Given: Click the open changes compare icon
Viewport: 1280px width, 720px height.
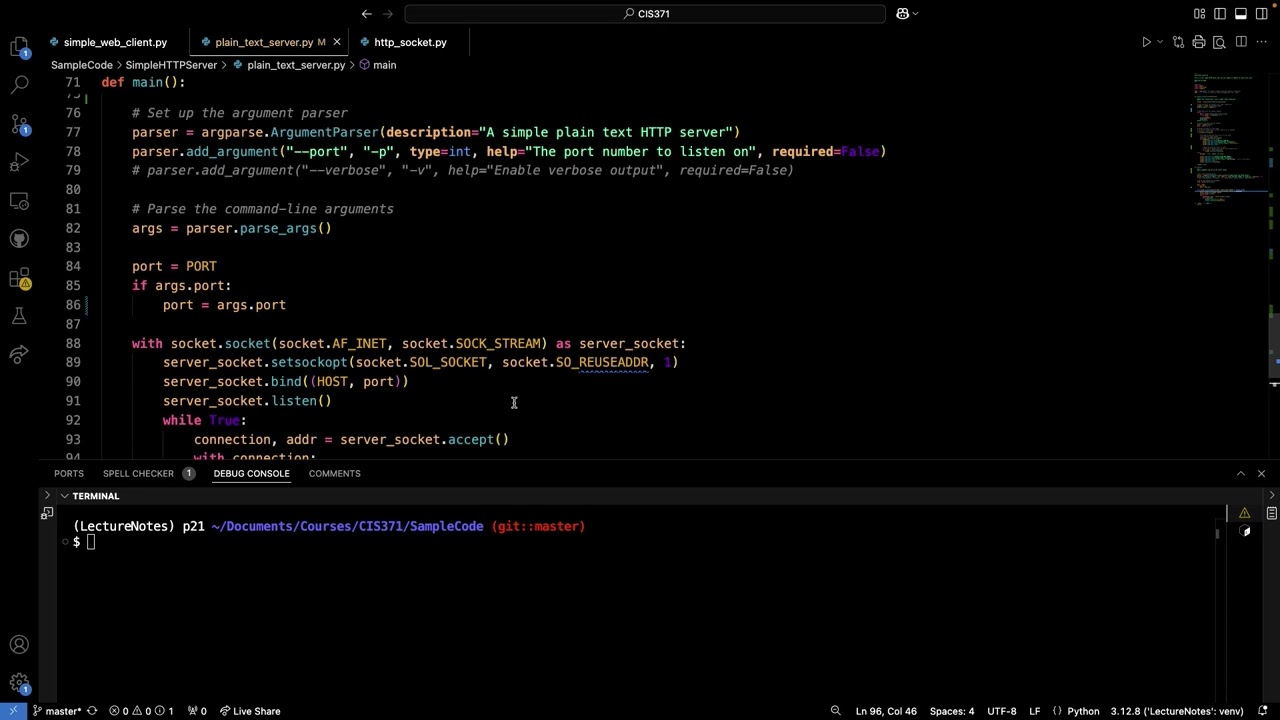Looking at the screenshot, I should click(1179, 42).
